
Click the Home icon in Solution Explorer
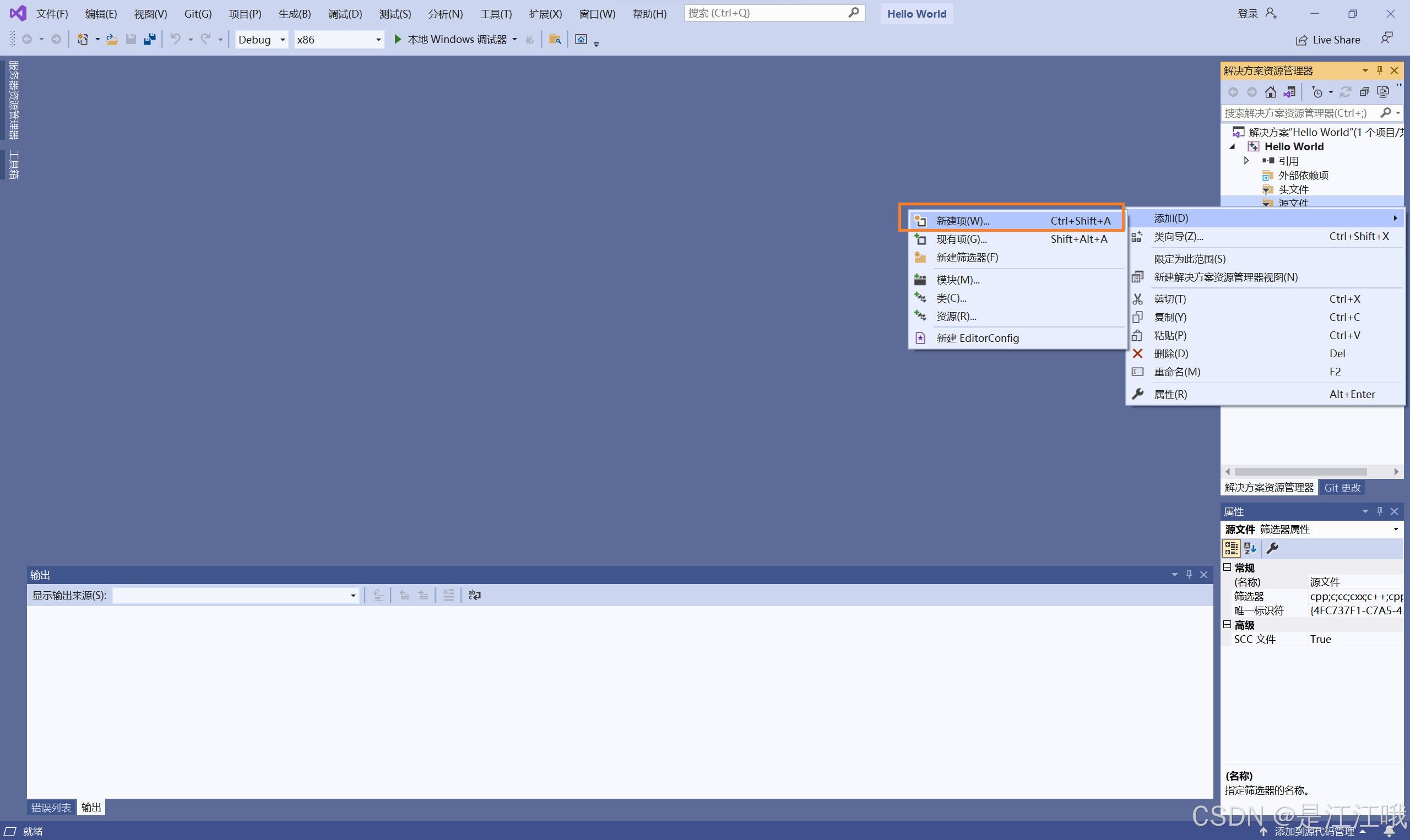coord(1270,92)
